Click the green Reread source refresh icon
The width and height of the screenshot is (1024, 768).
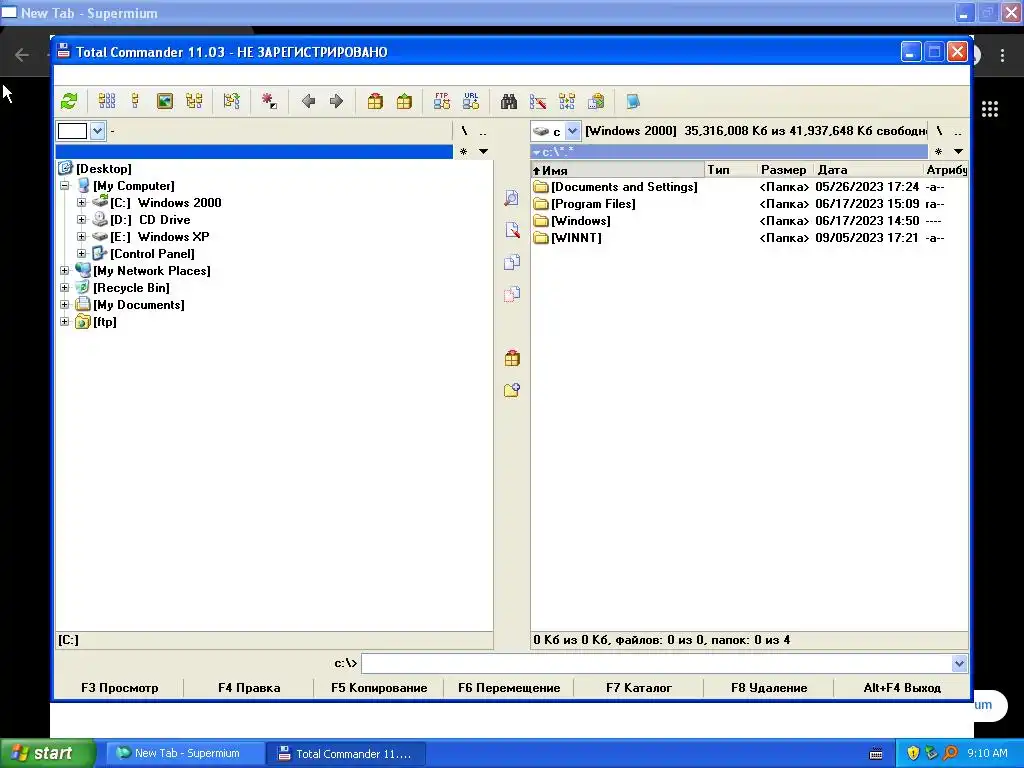pos(69,101)
